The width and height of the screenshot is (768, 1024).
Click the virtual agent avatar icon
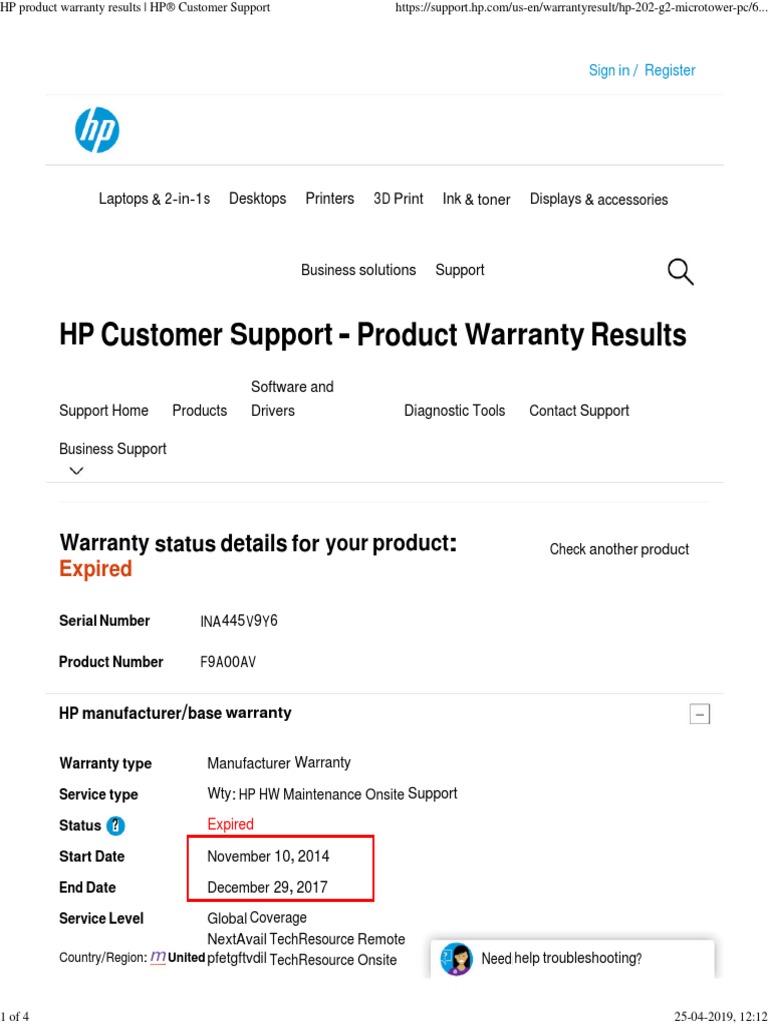[456, 959]
